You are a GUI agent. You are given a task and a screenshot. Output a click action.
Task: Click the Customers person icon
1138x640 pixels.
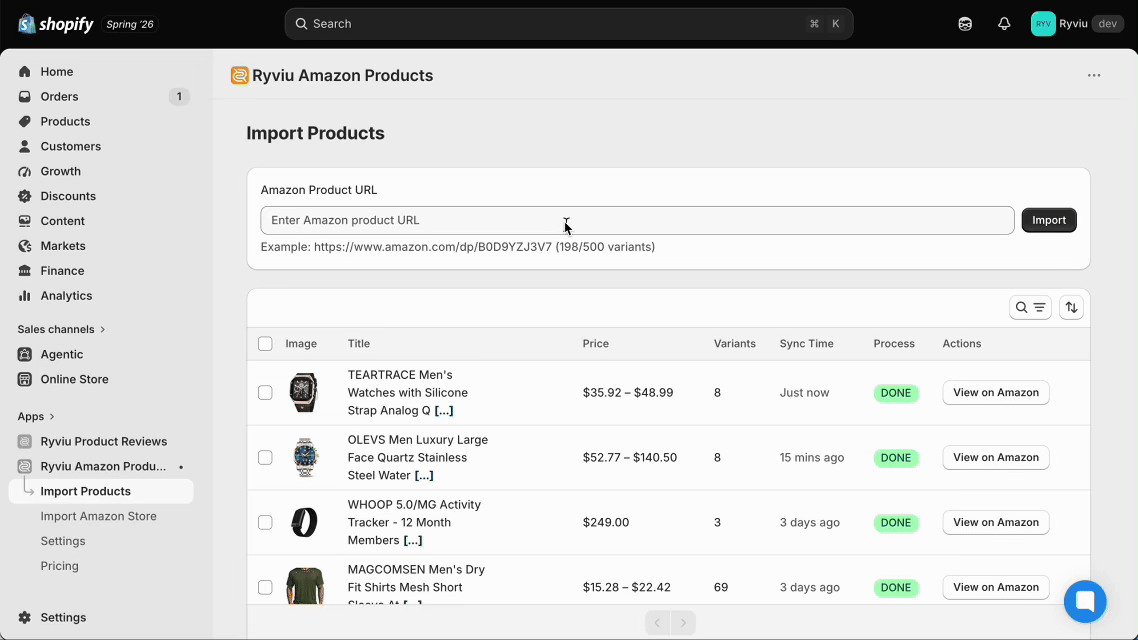(25, 147)
